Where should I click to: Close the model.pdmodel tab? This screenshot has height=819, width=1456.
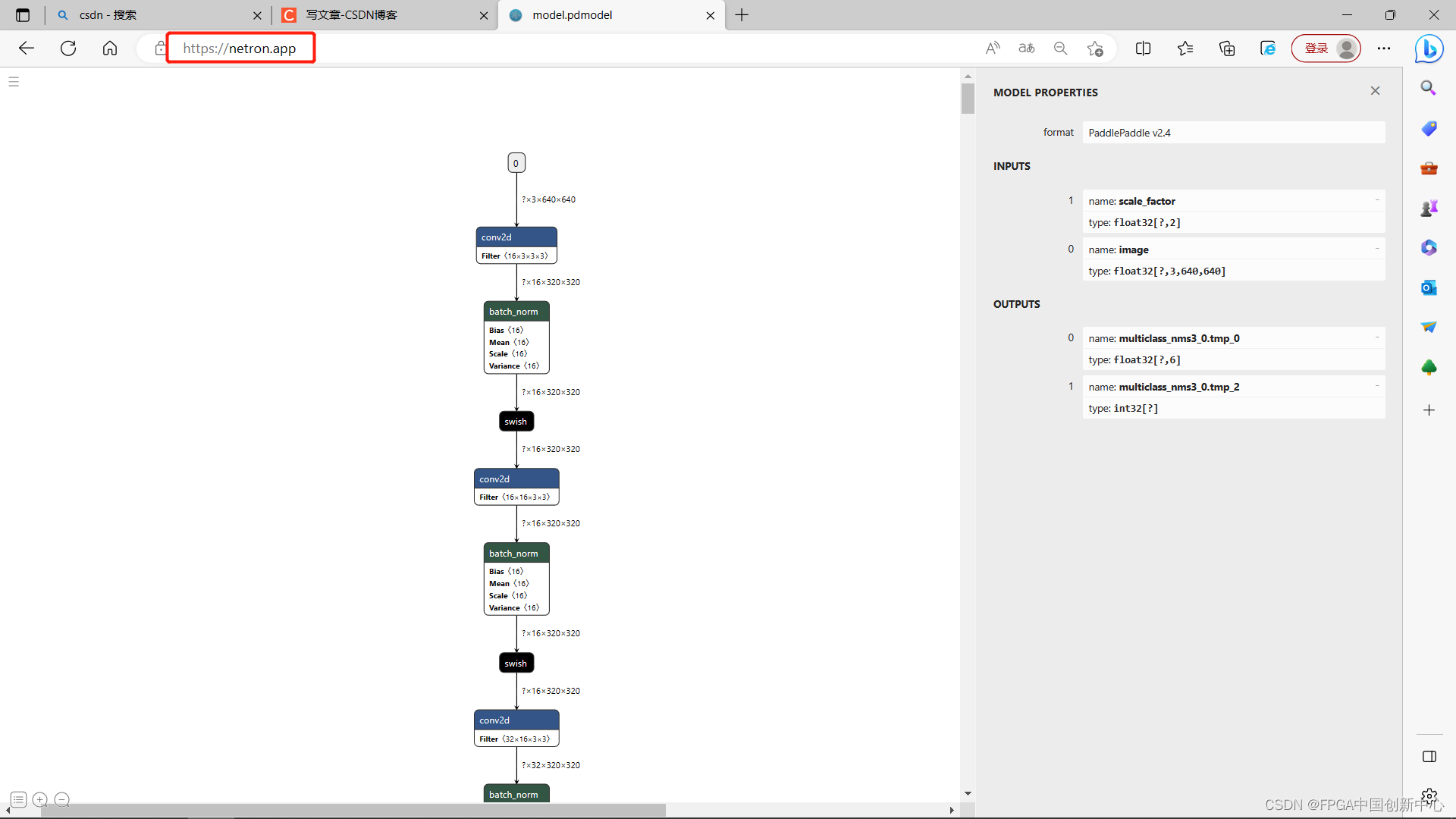point(710,15)
